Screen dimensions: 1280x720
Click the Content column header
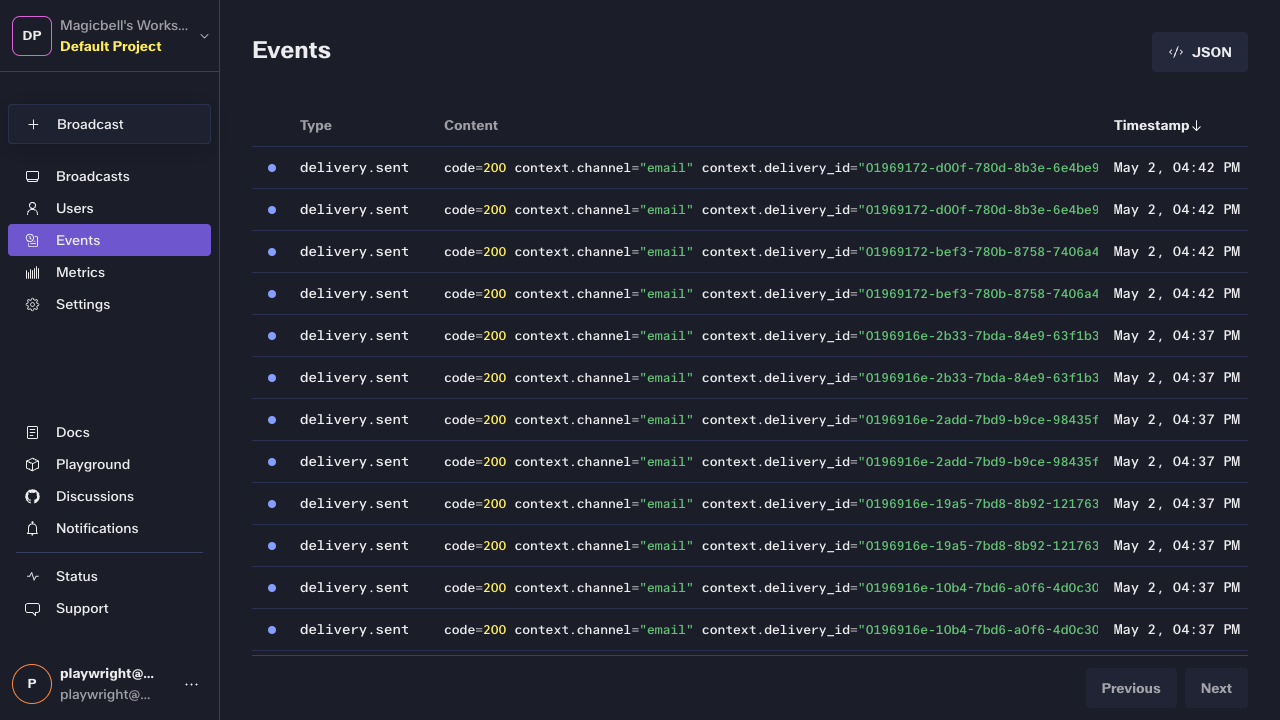click(x=471, y=125)
